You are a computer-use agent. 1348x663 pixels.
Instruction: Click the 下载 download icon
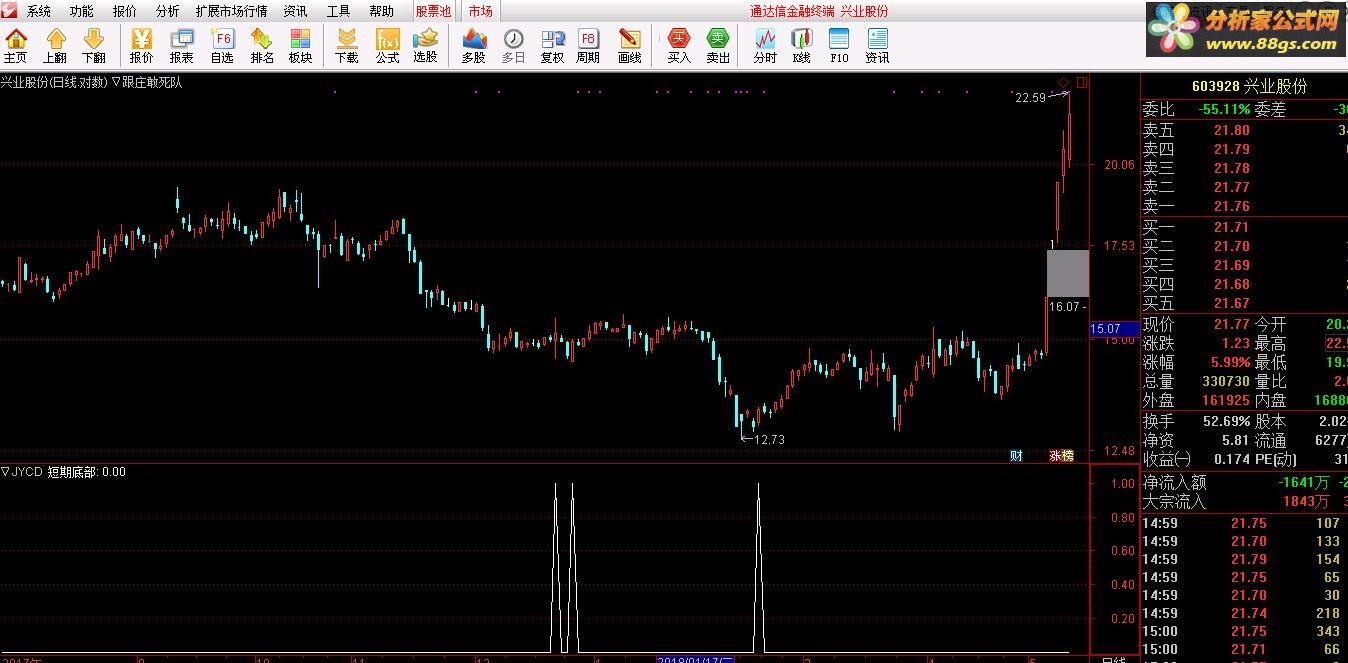[346, 46]
